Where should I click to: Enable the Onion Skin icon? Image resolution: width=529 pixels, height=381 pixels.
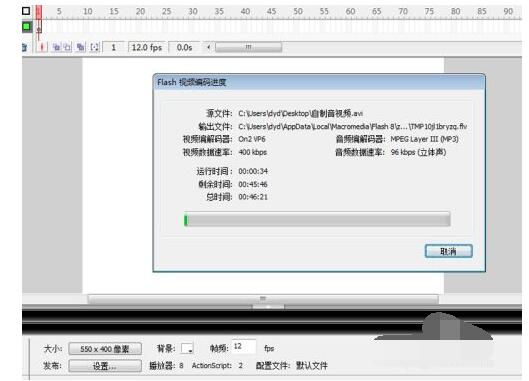57,47
